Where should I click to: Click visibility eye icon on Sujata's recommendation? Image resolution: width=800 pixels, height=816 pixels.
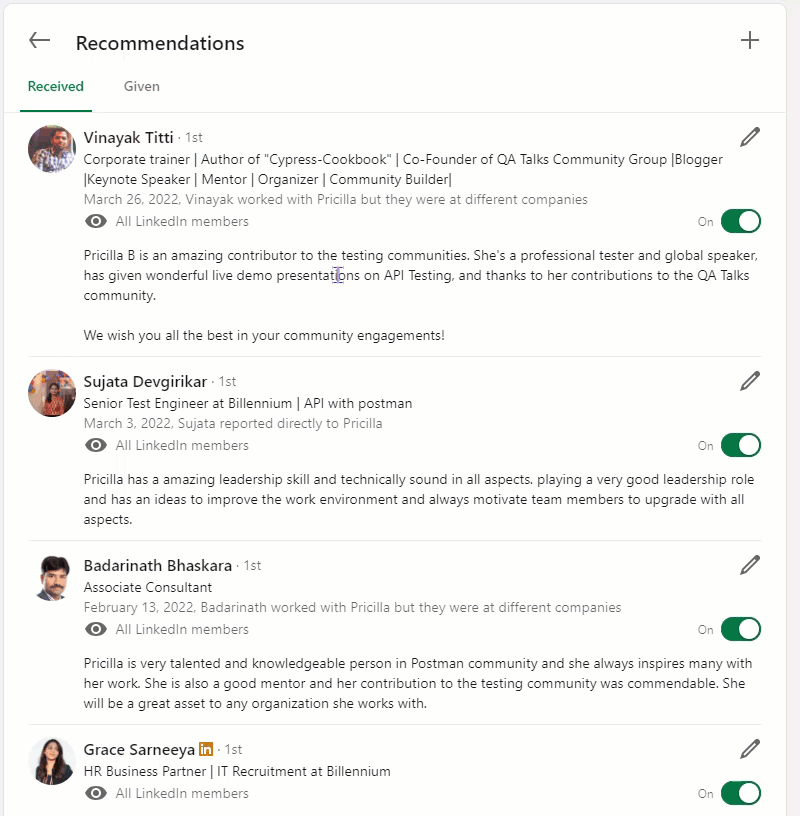point(96,445)
